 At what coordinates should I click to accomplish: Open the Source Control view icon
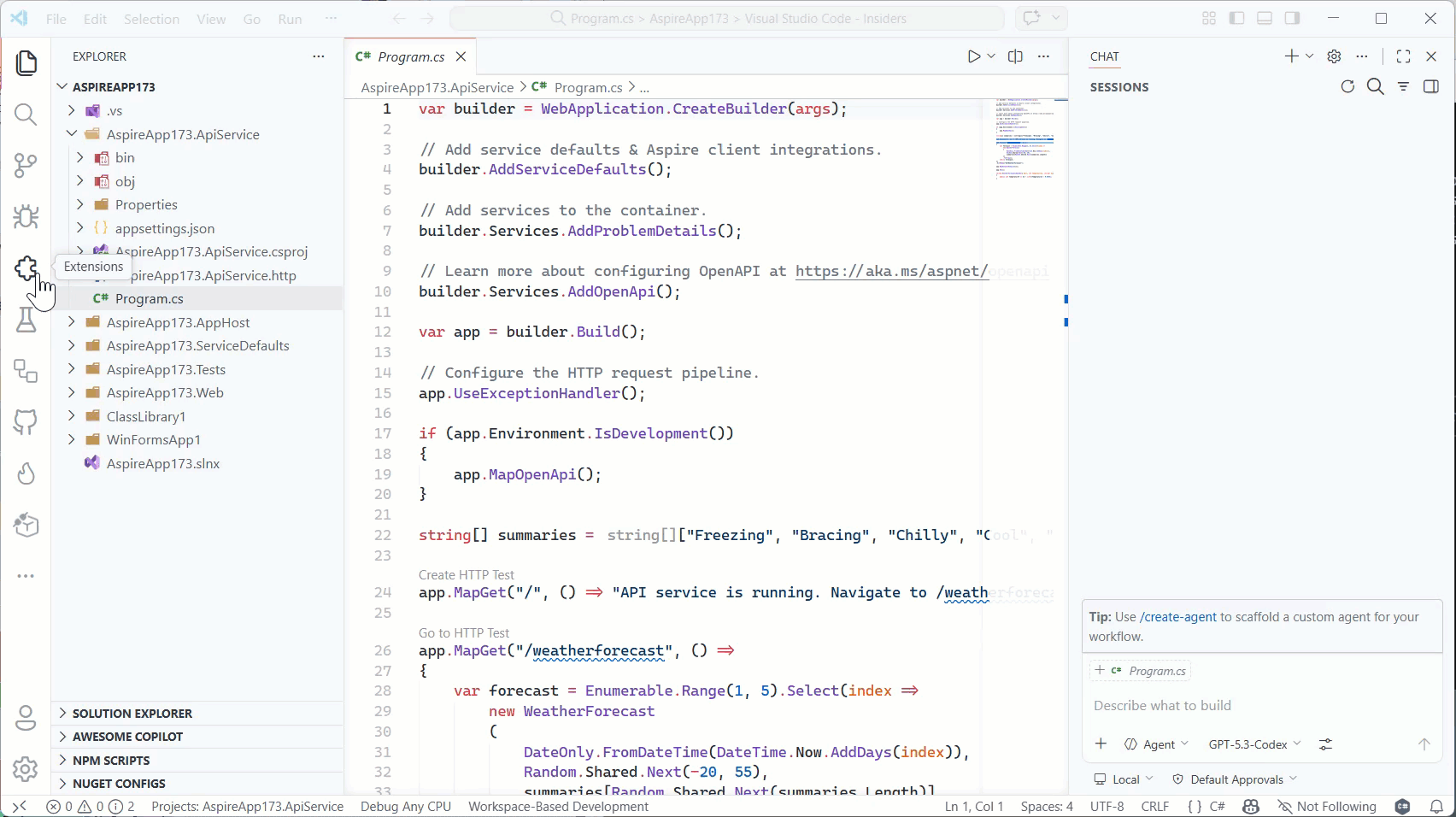pos(26,165)
